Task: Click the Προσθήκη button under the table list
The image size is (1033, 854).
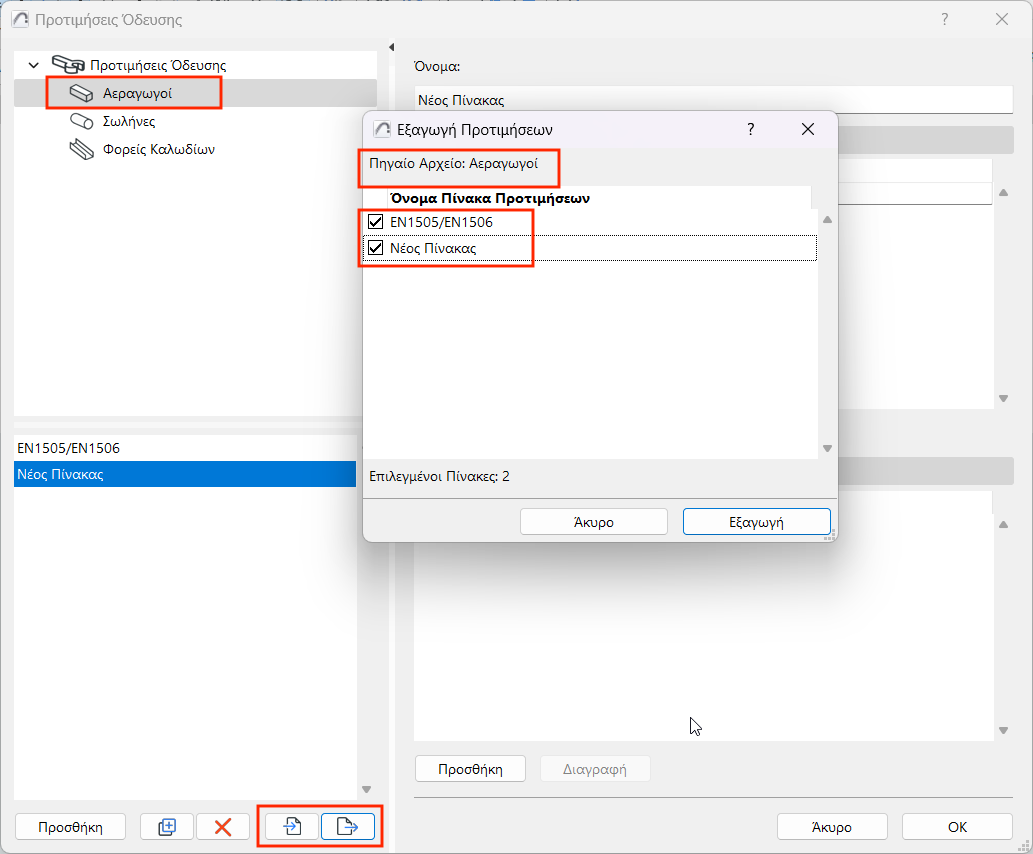Action: point(70,826)
